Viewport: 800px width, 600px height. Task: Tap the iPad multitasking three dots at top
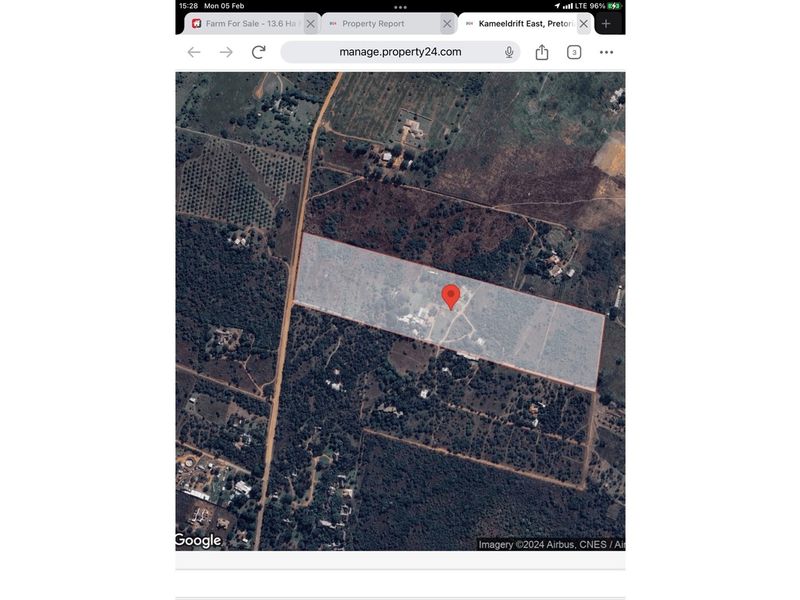[x=401, y=7]
